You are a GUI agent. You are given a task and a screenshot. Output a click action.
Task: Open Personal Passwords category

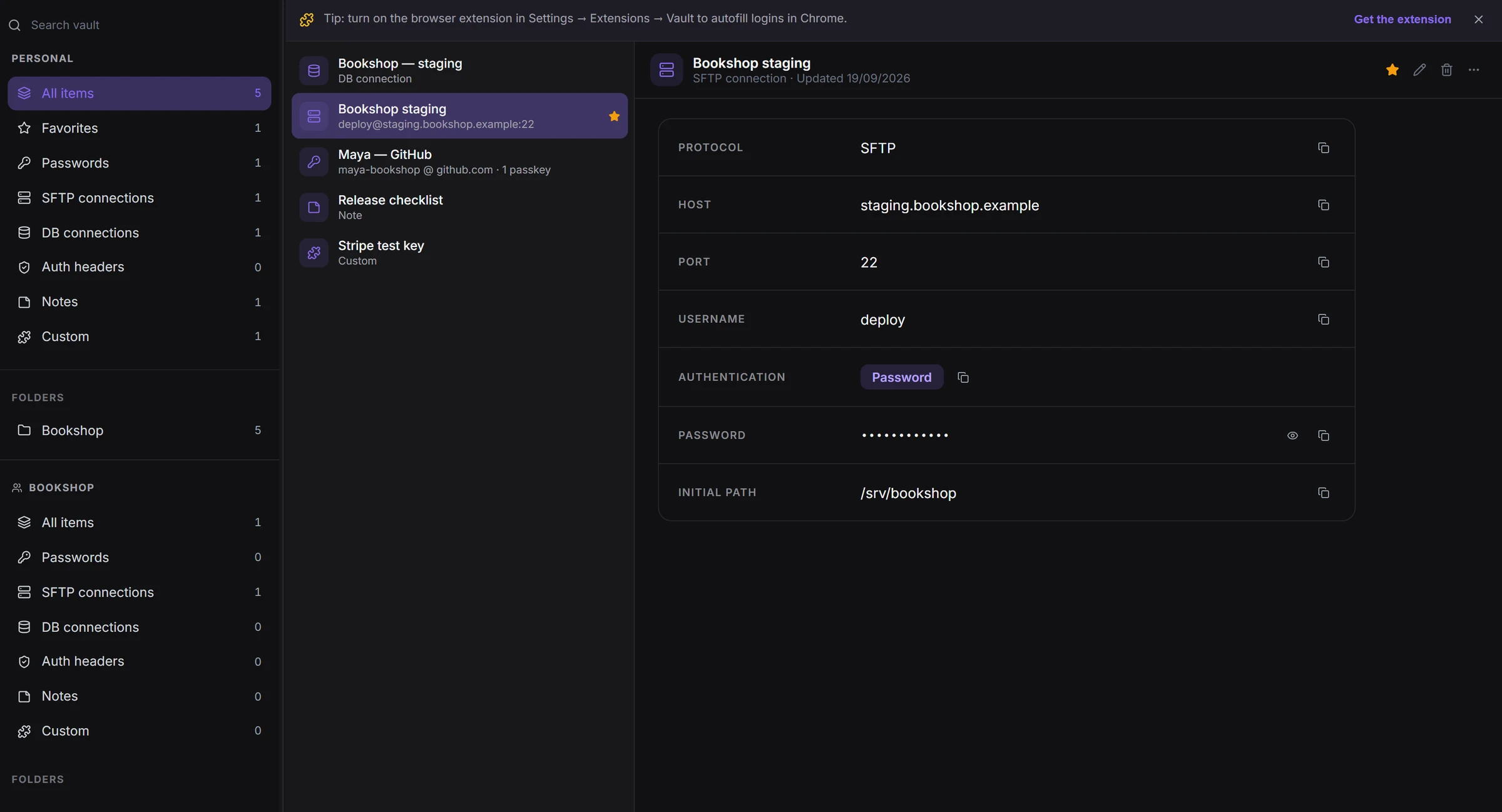tap(139, 163)
